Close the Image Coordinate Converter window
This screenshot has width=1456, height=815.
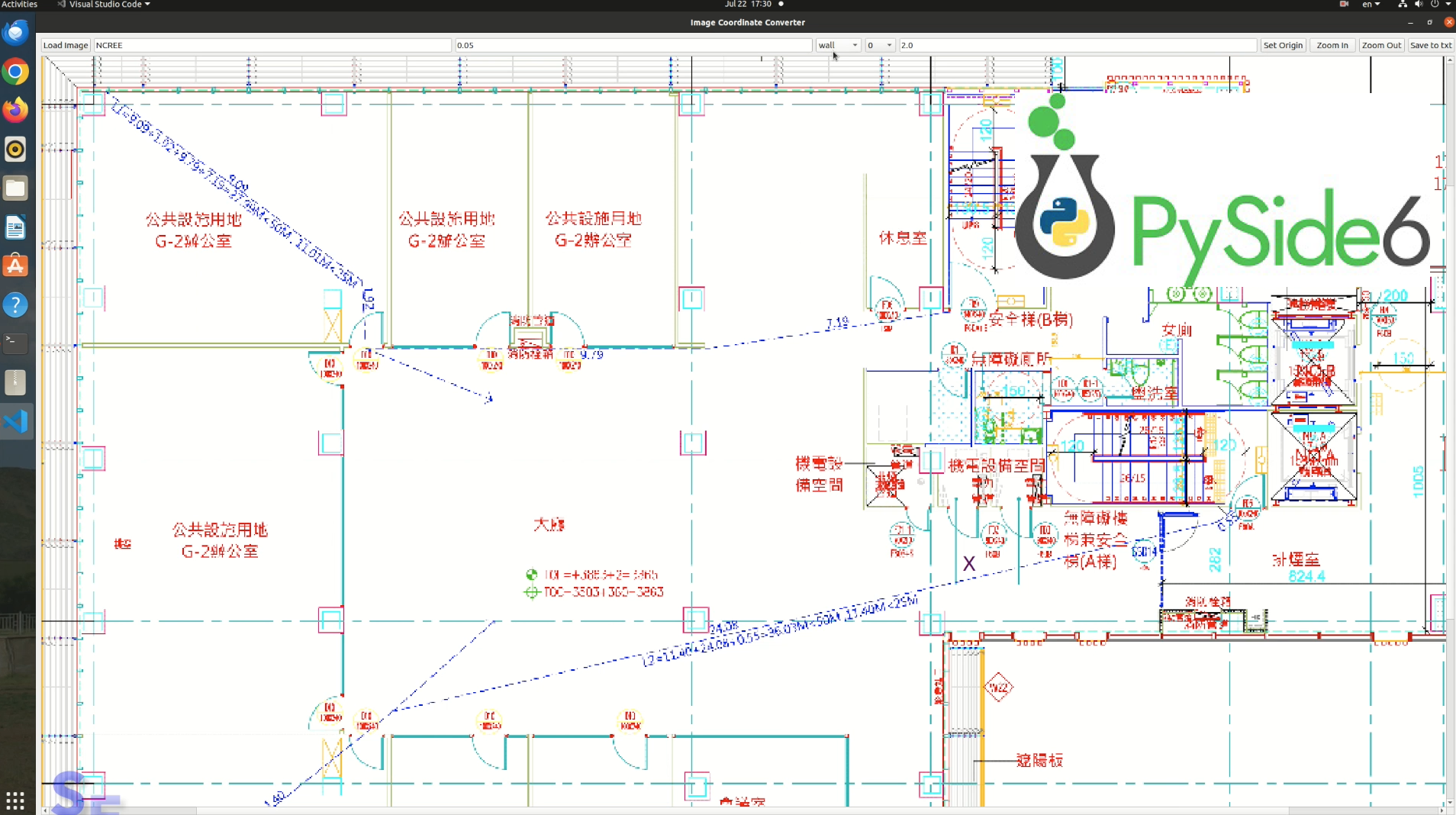(1448, 22)
